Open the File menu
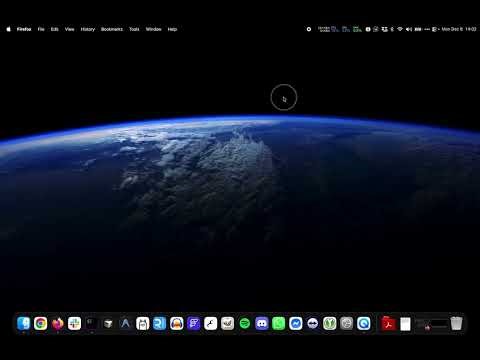Viewport: 480px width, 360px height. pyautogui.click(x=41, y=29)
